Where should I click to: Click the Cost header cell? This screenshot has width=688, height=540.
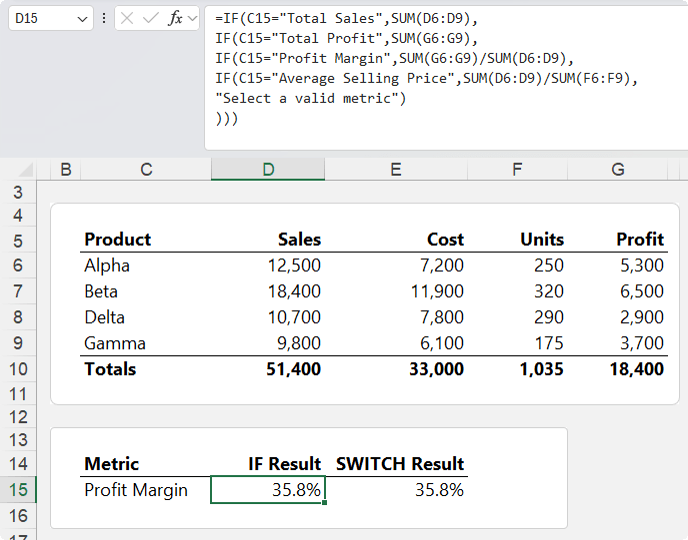click(396, 240)
